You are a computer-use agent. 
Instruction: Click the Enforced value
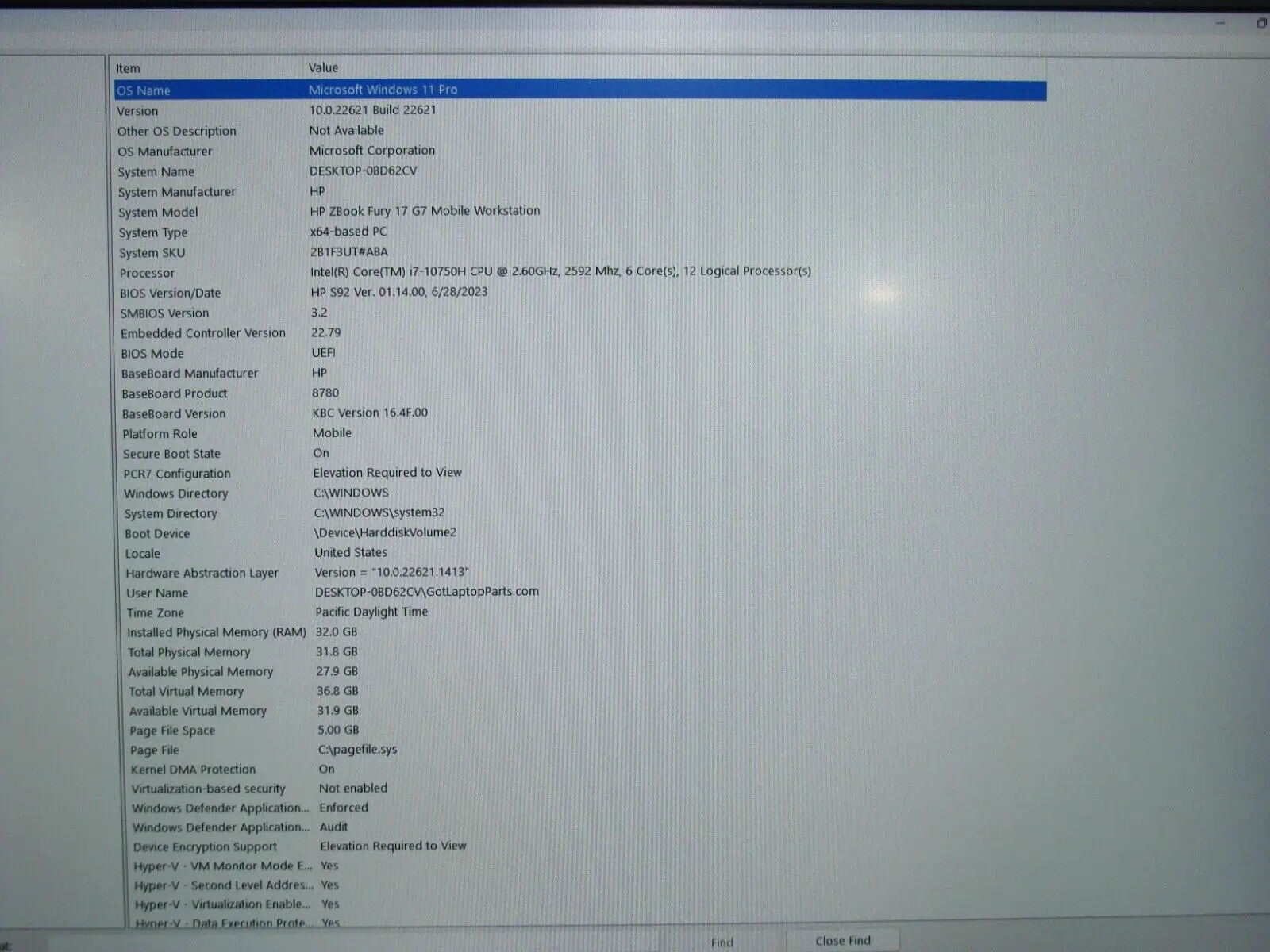[x=344, y=808]
